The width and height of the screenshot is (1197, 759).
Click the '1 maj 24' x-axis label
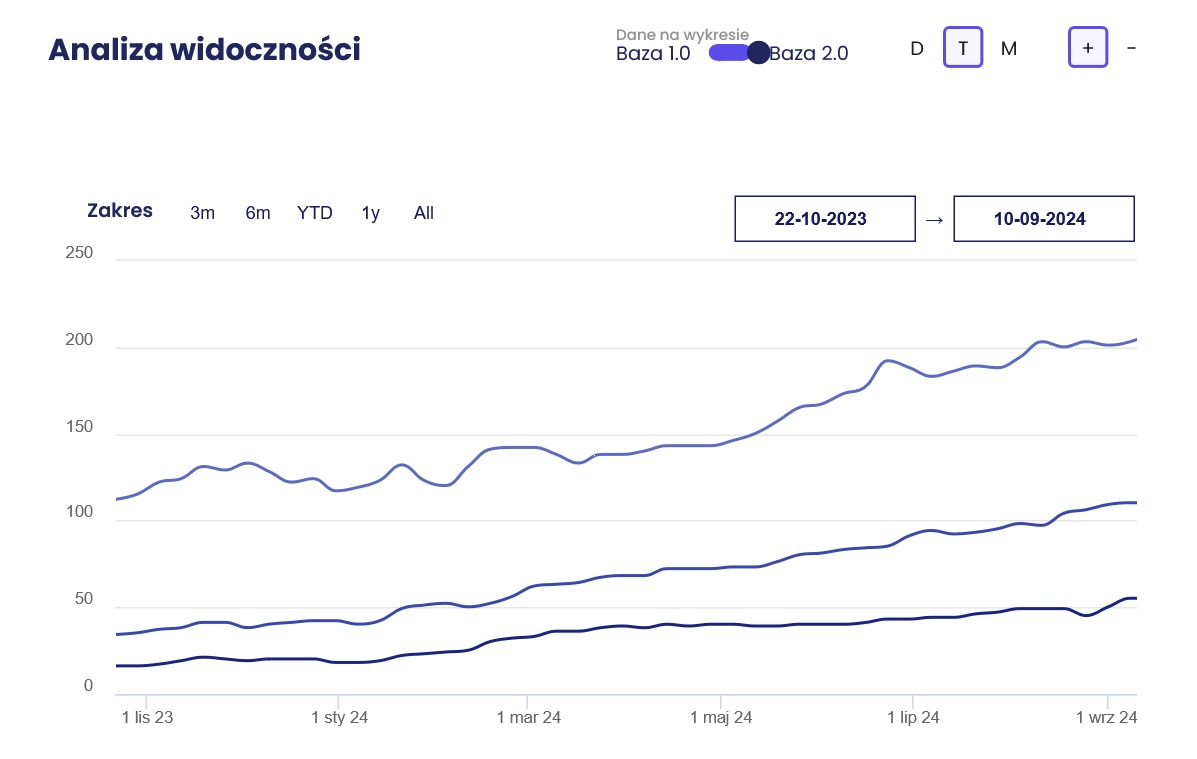(721, 718)
